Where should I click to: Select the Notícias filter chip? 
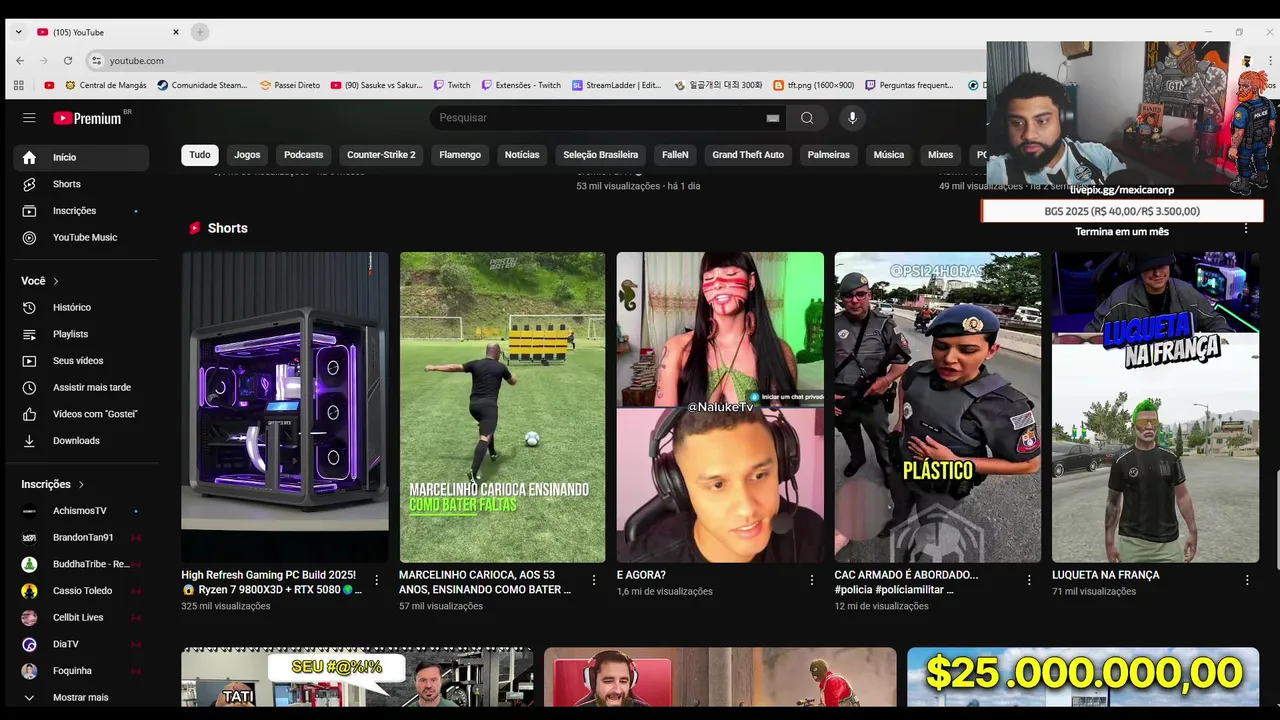tap(522, 155)
